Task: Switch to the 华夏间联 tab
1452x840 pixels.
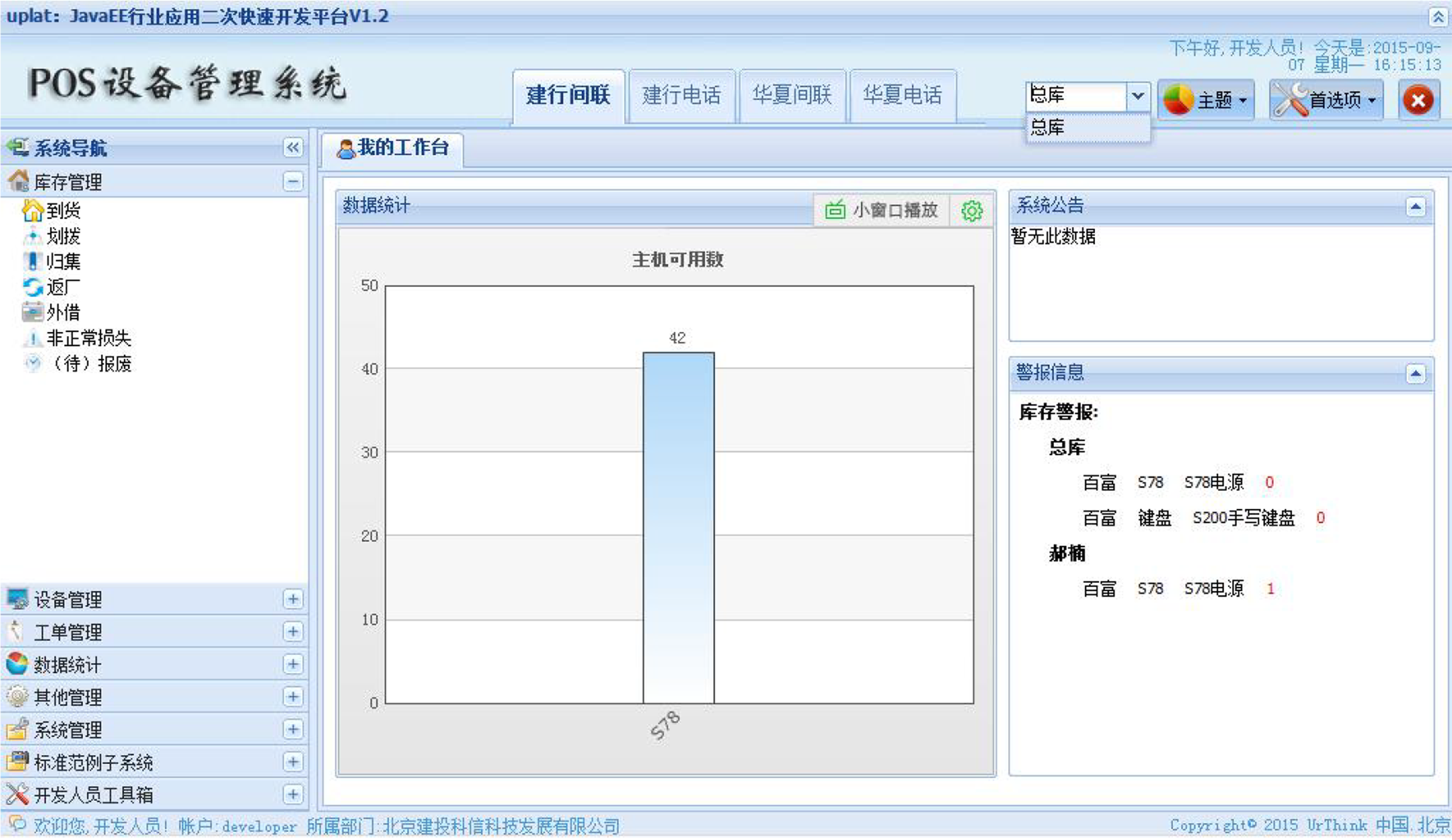Action: coord(792,95)
